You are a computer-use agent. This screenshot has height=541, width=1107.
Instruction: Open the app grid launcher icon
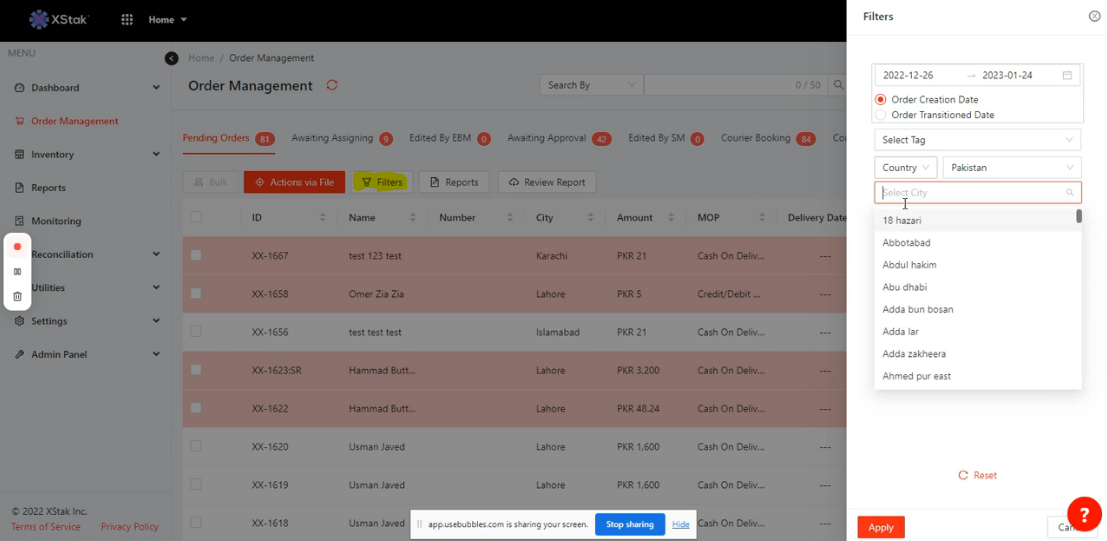[x=127, y=20]
